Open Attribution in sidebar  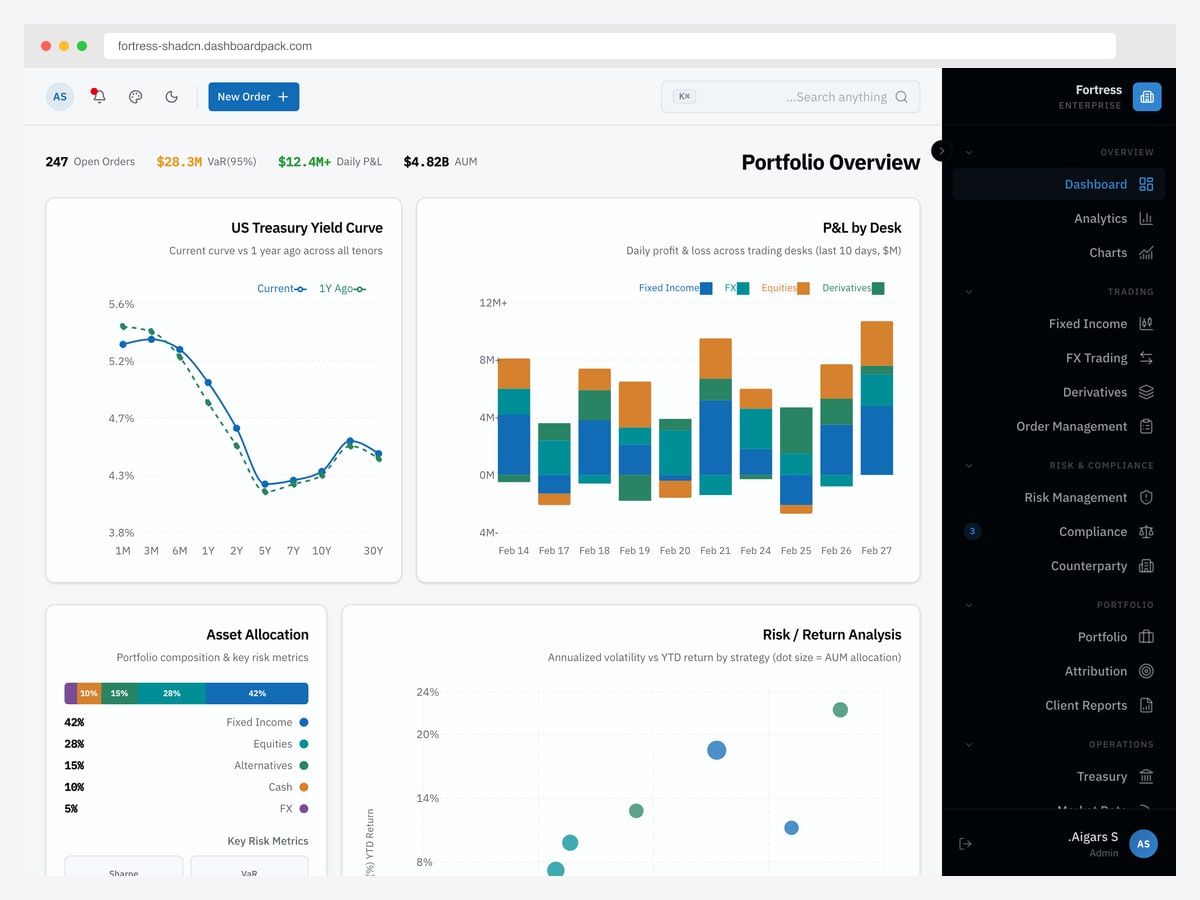pyautogui.click(x=1059, y=671)
